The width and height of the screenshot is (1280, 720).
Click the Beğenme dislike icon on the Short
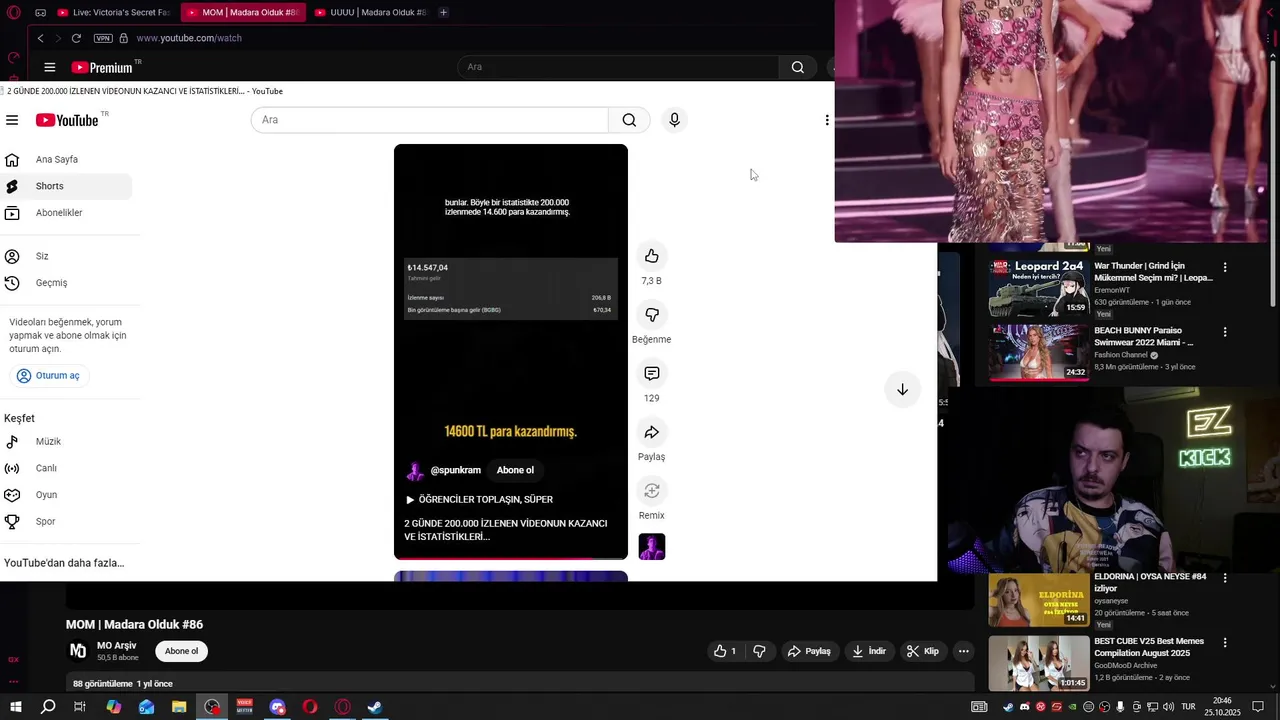pos(651,315)
